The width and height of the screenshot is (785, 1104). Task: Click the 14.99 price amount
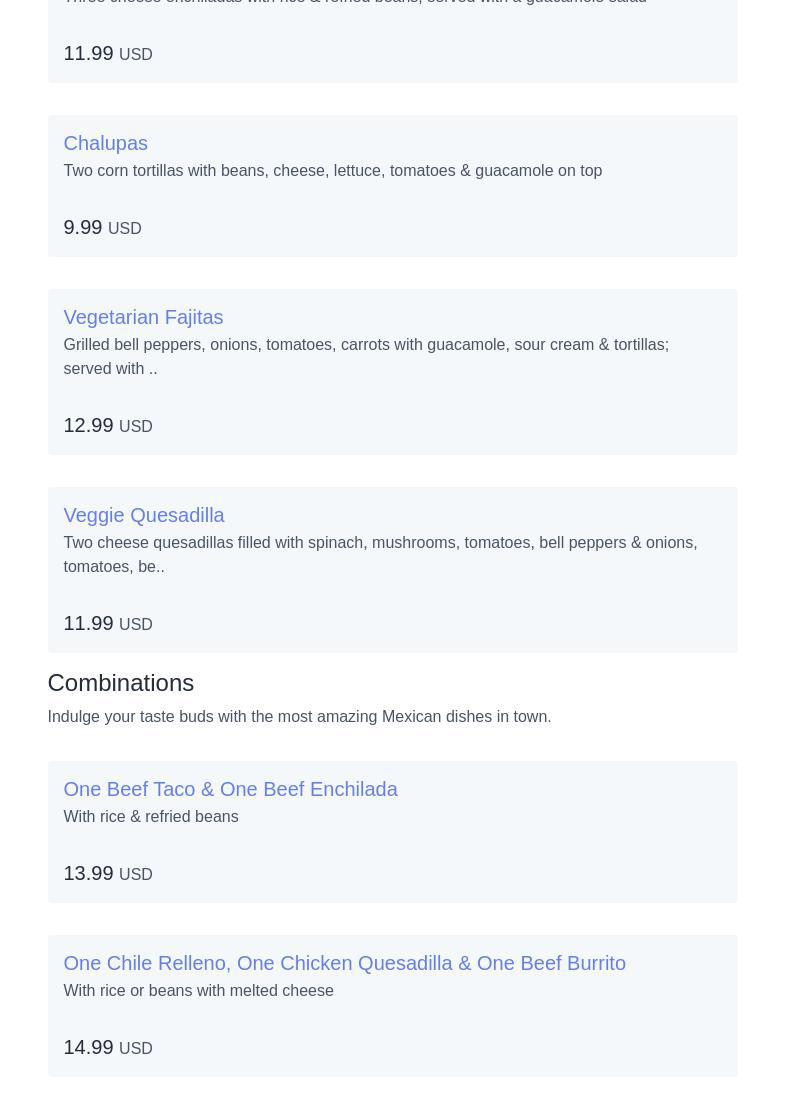[88, 1047]
